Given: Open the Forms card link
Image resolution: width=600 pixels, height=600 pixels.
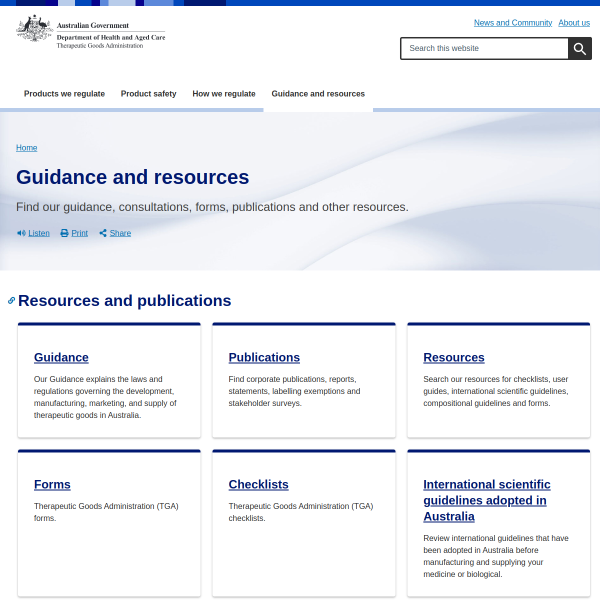Looking at the screenshot, I should pos(52,484).
